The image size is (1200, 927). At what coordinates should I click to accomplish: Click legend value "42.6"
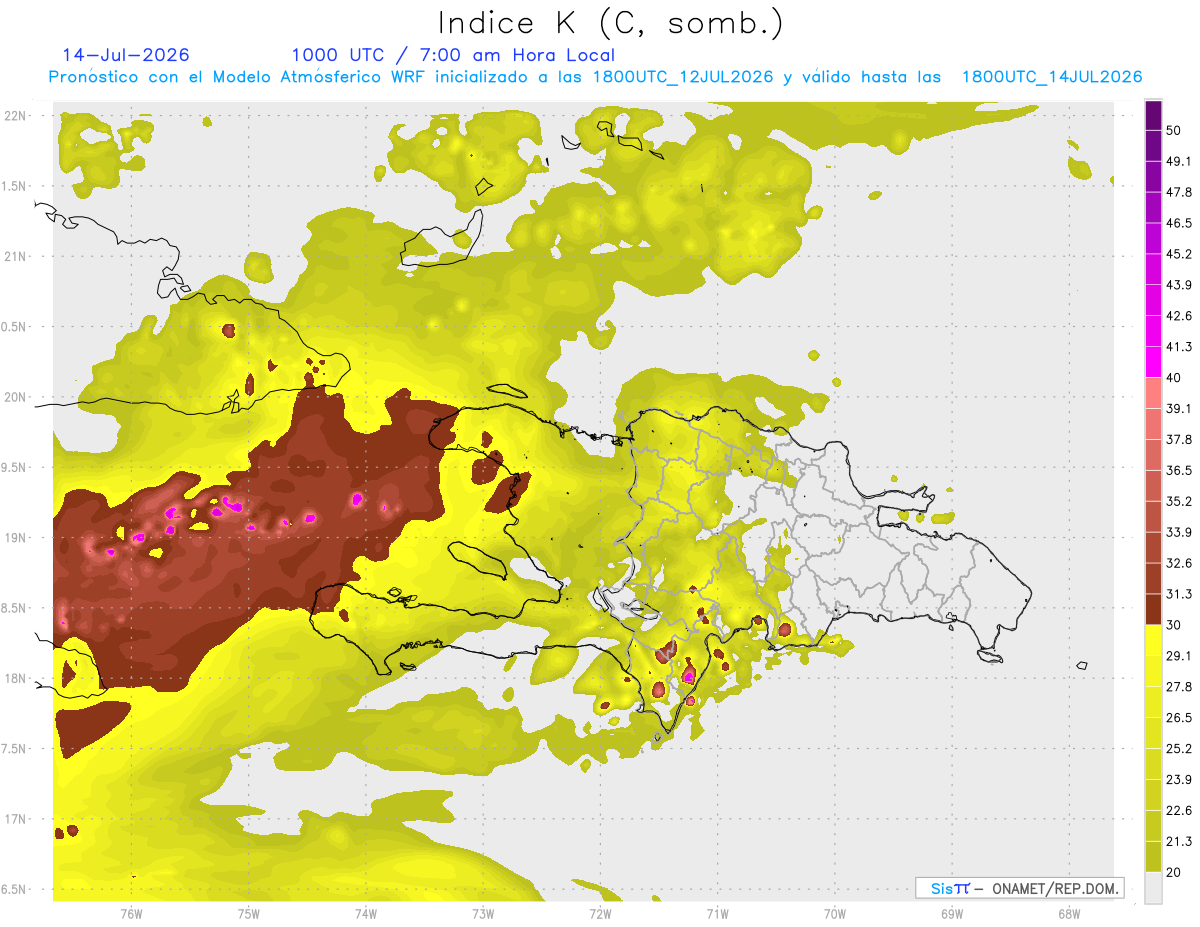[x=1179, y=316]
